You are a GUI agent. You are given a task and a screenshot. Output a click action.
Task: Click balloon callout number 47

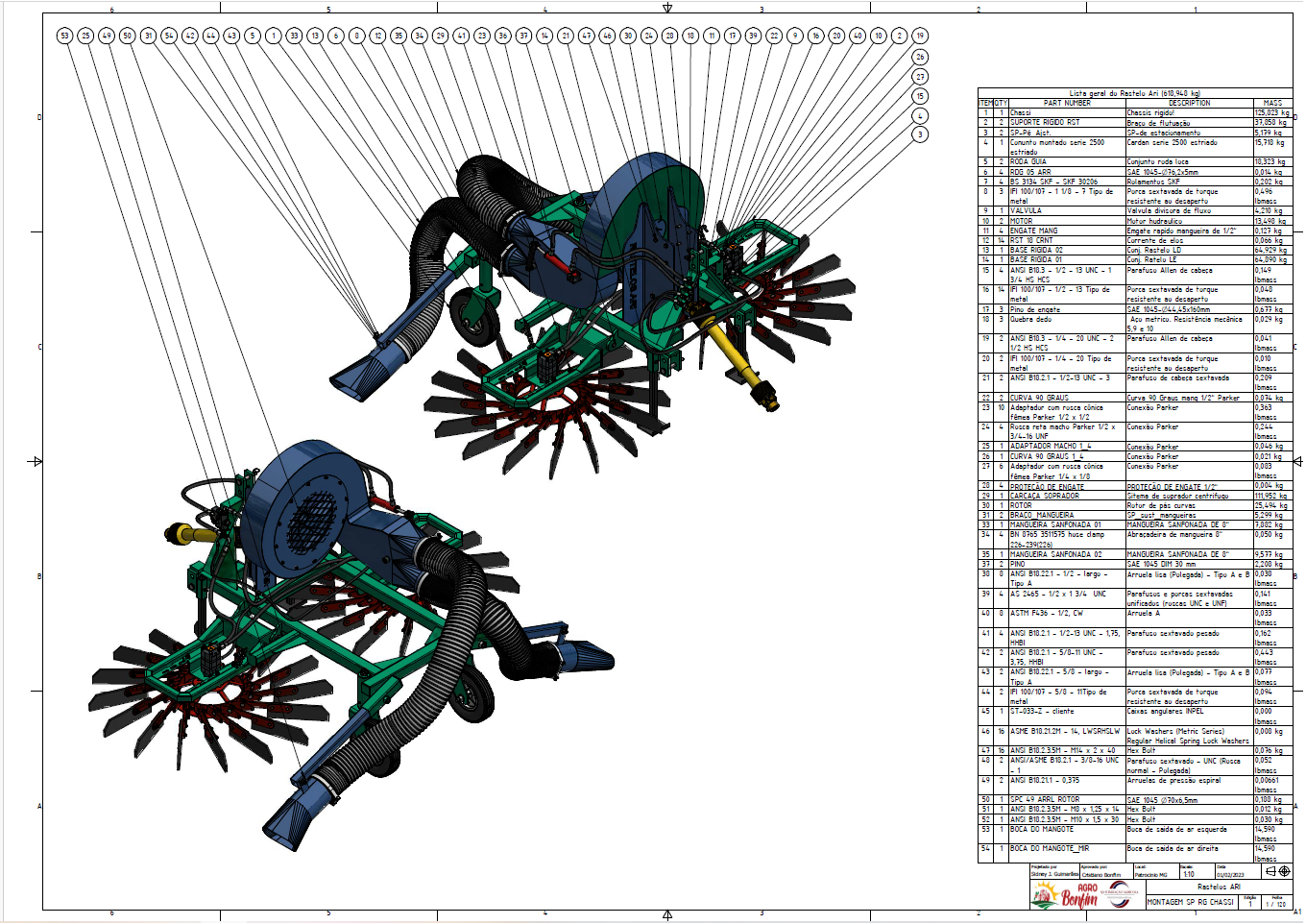coord(586,36)
